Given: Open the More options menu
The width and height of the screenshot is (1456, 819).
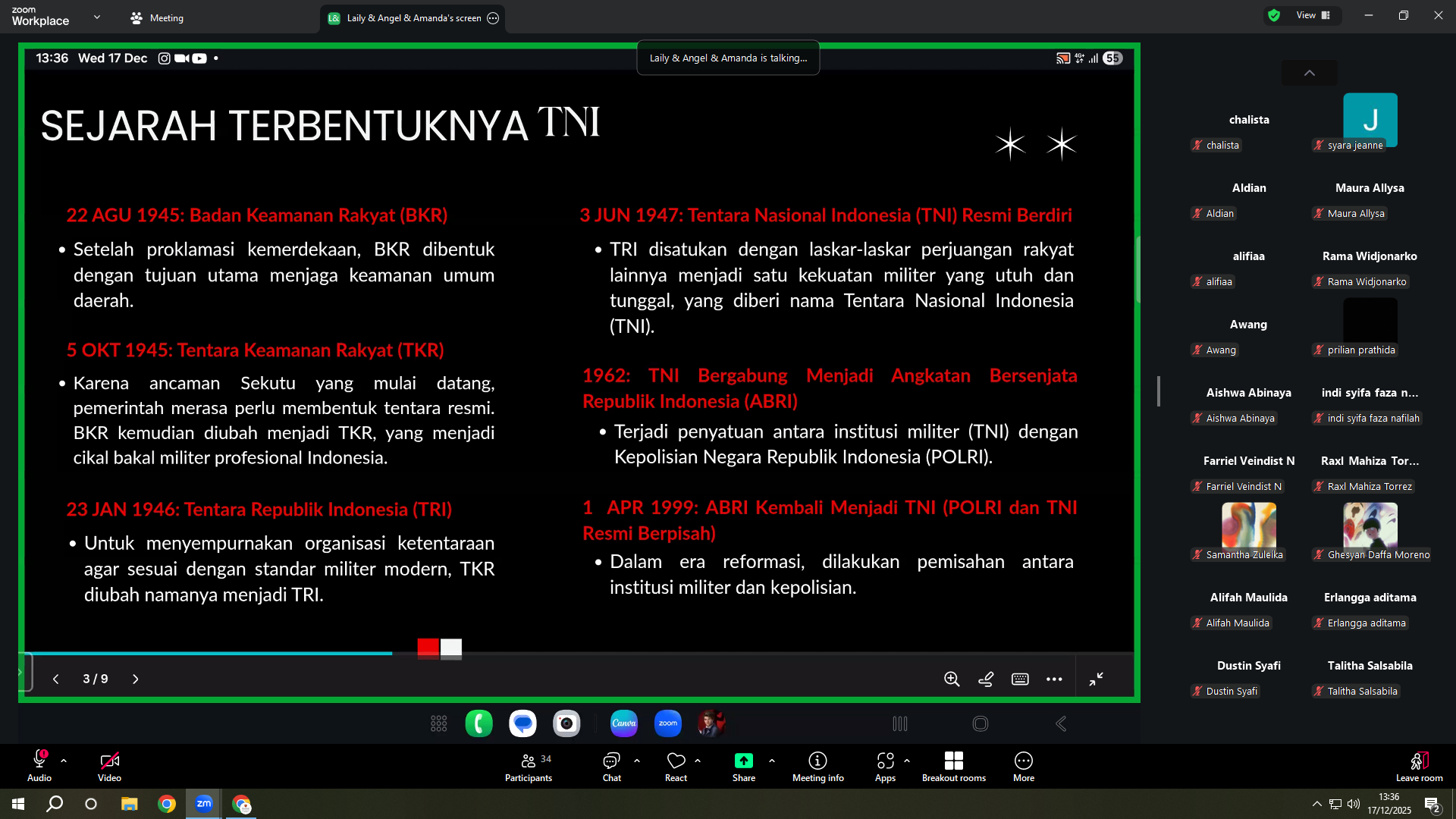Looking at the screenshot, I should [x=1023, y=766].
